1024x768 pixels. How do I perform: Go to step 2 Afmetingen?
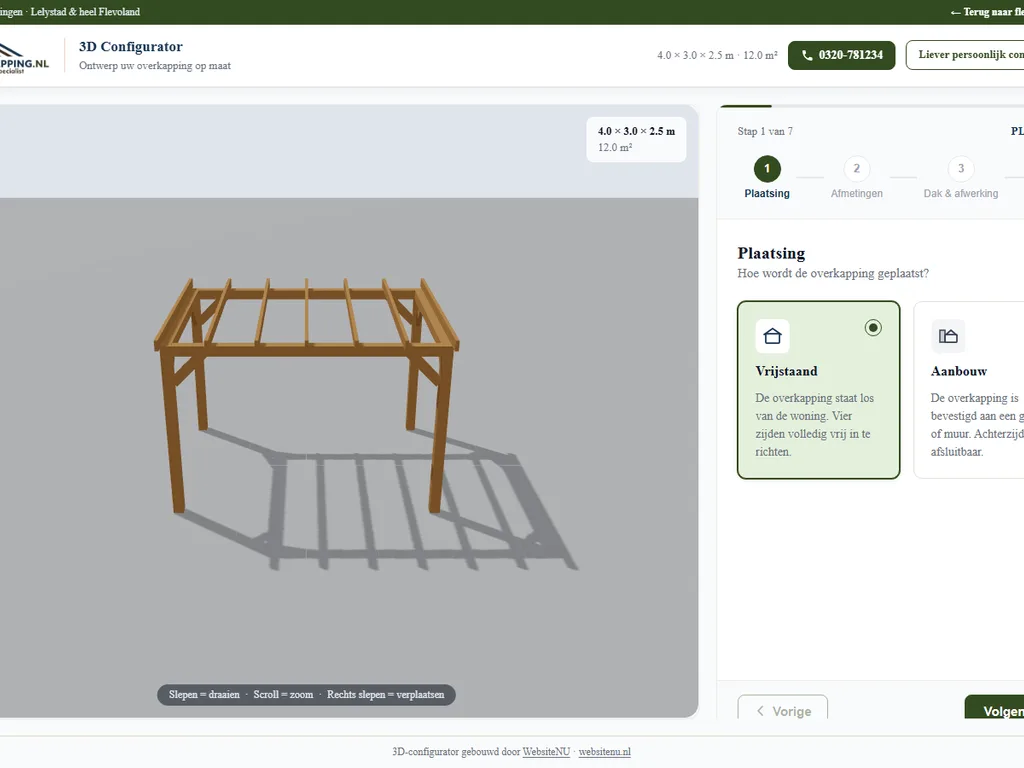click(856, 178)
